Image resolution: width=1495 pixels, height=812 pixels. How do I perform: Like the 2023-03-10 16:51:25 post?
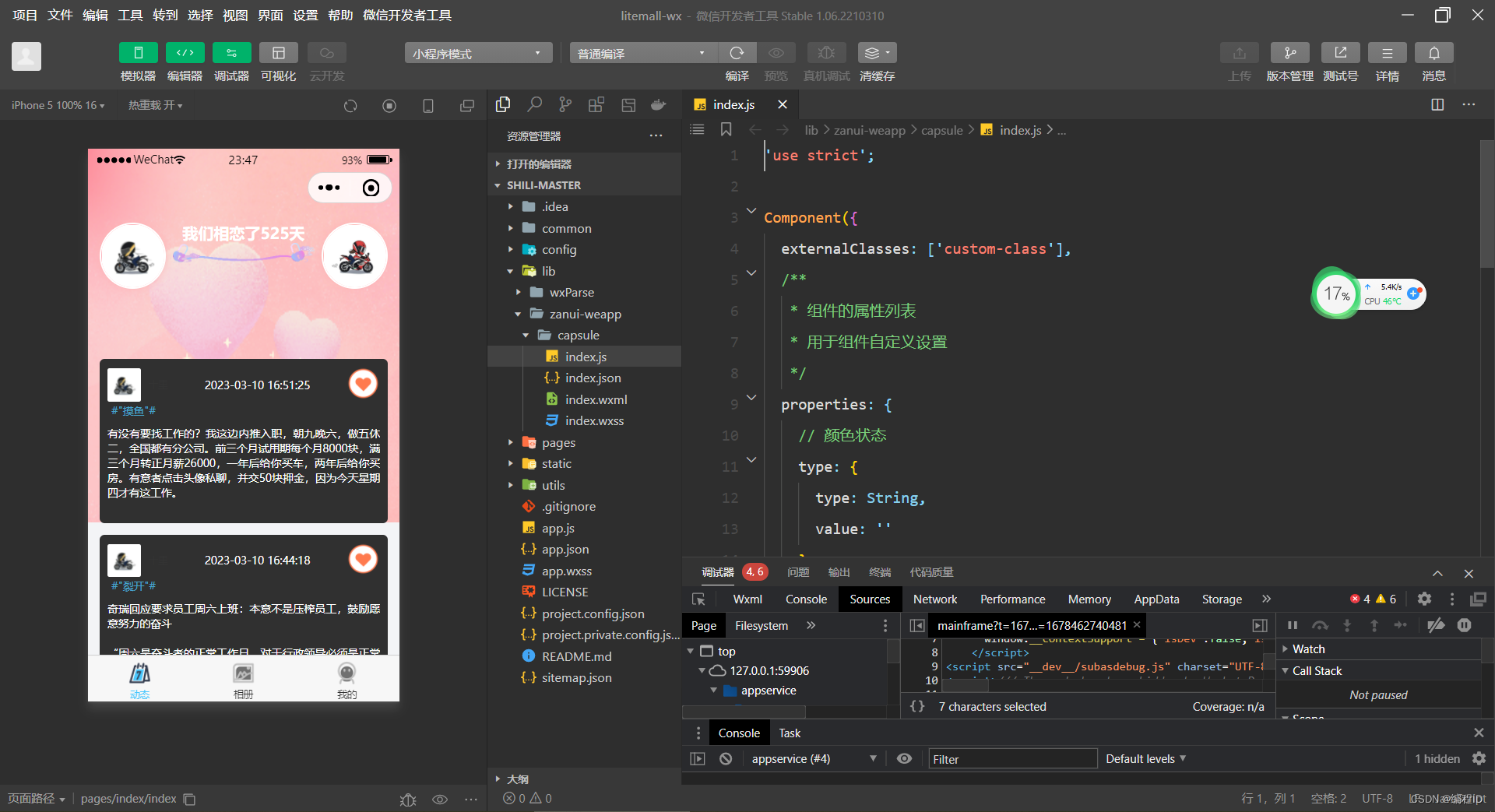pyautogui.click(x=363, y=384)
